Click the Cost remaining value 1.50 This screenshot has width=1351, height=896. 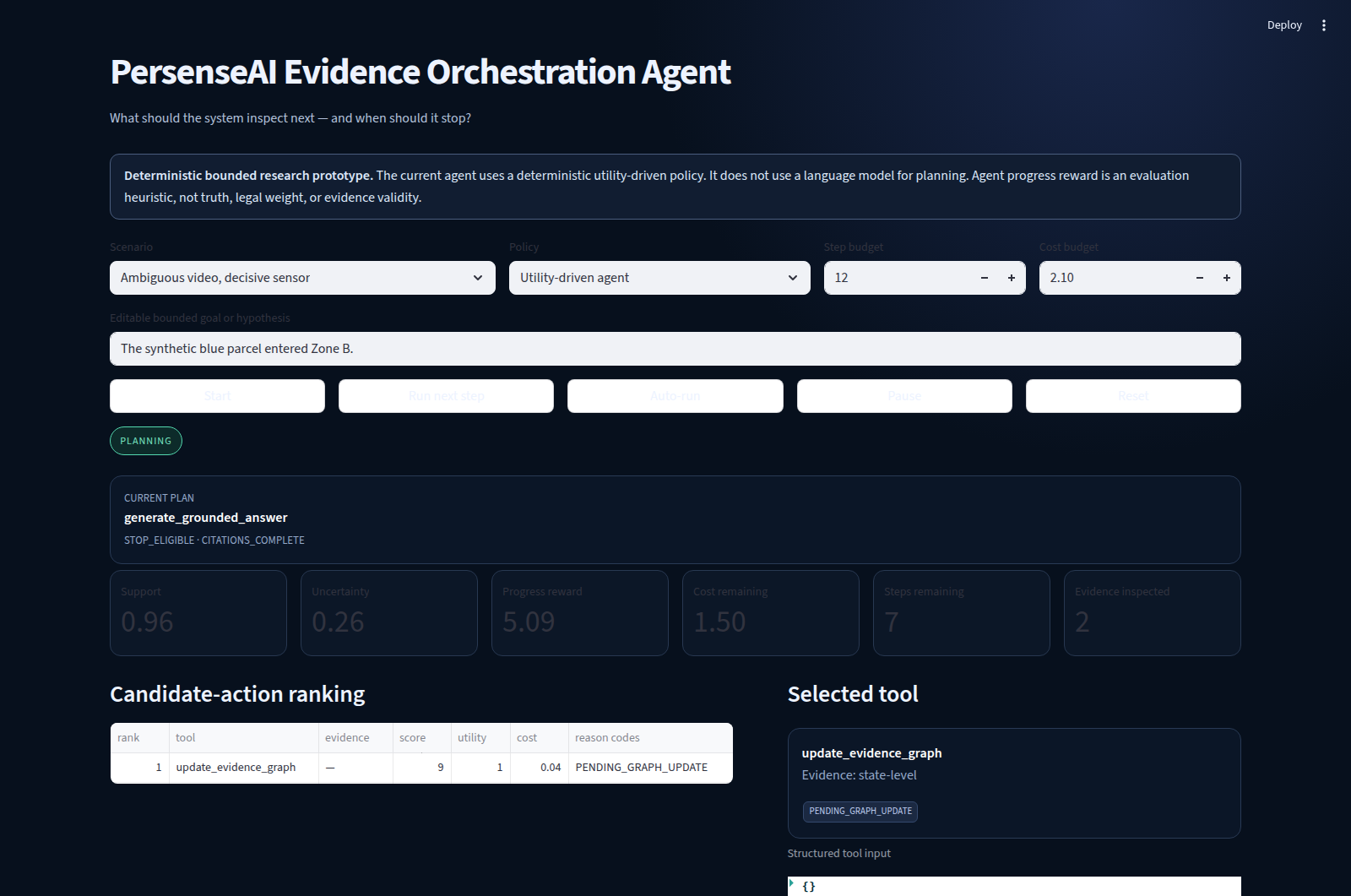(719, 622)
